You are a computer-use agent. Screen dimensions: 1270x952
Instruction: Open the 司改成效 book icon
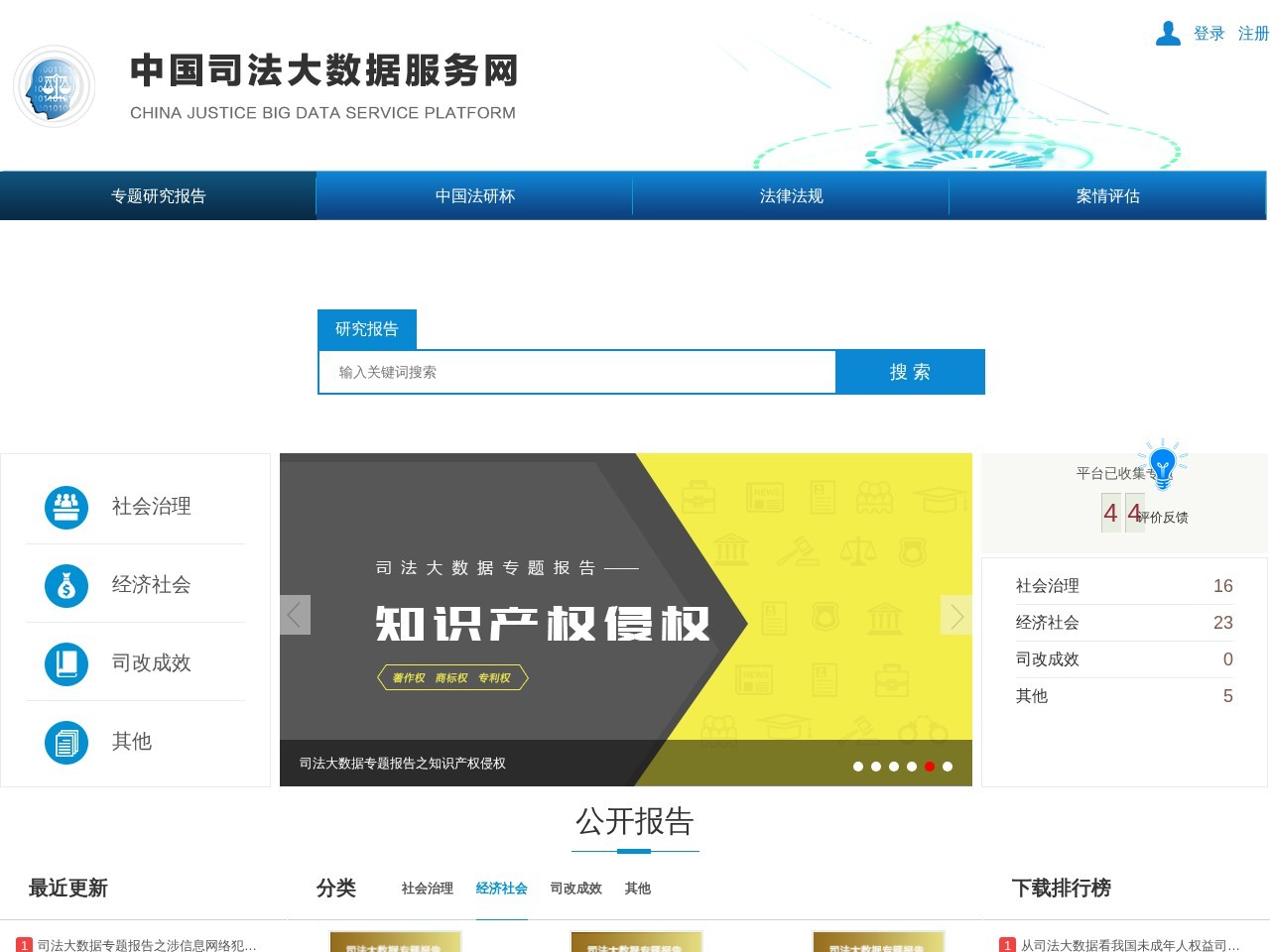pos(66,663)
